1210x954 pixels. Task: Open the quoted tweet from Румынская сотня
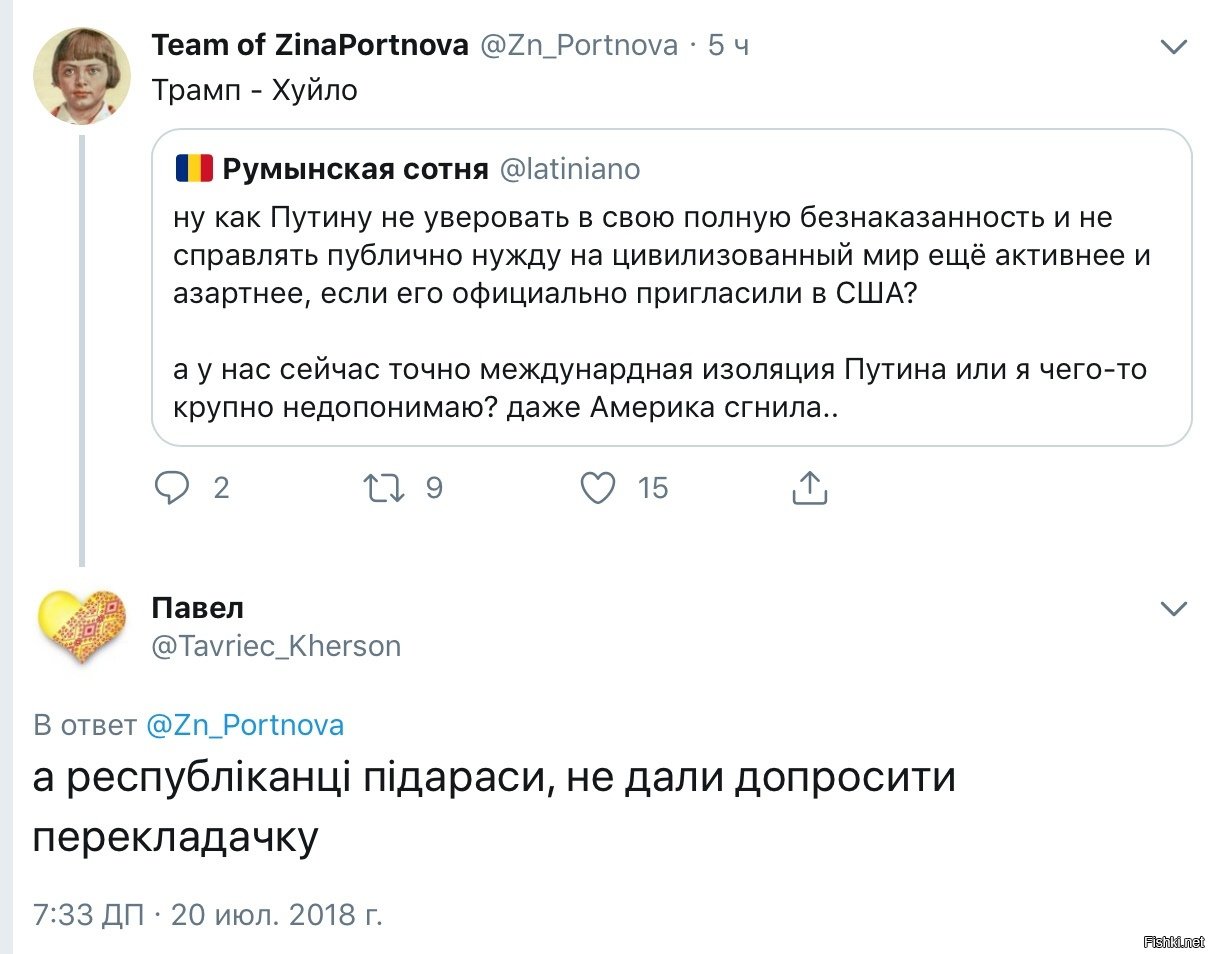(671, 287)
